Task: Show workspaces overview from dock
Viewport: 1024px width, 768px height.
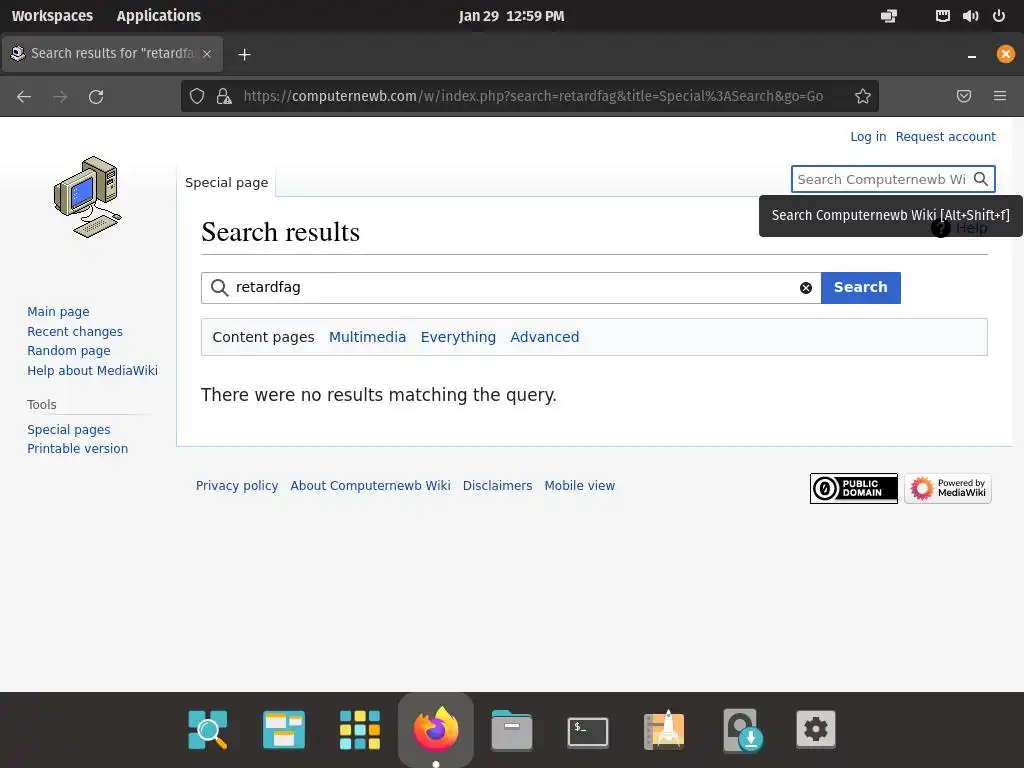Action: tap(283, 729)
